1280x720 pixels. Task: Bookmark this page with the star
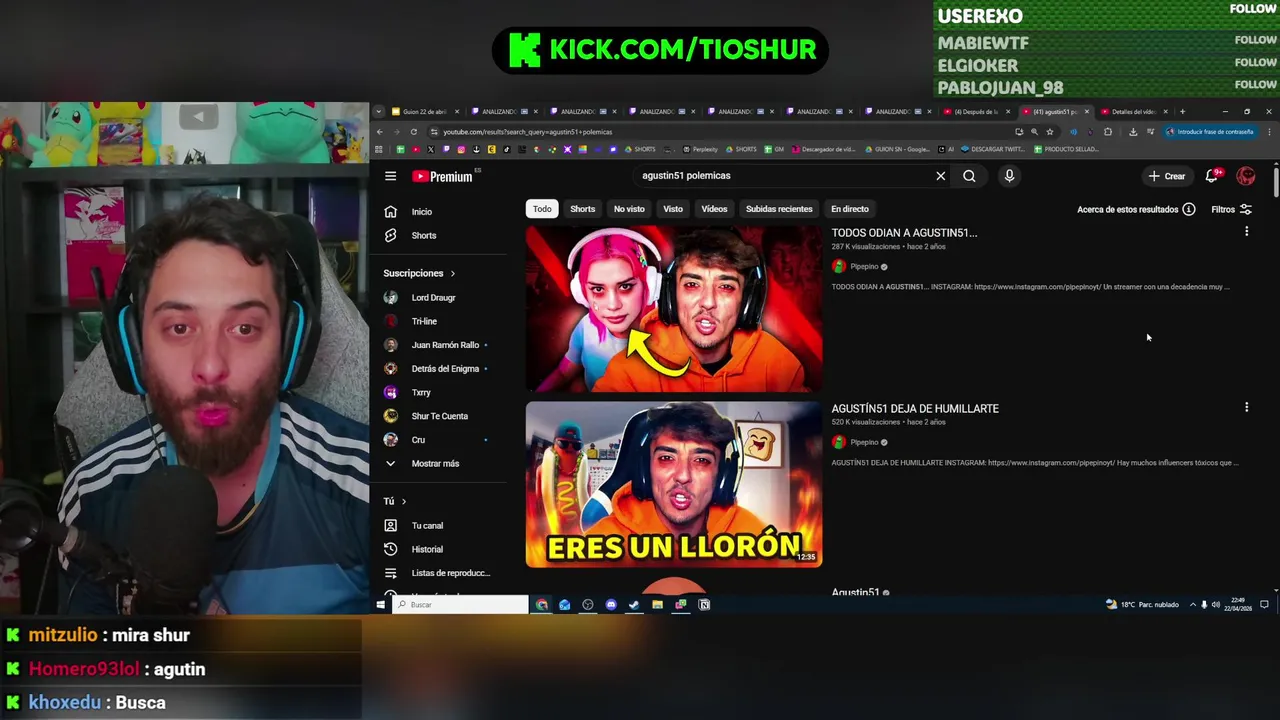coord(1049,132)
